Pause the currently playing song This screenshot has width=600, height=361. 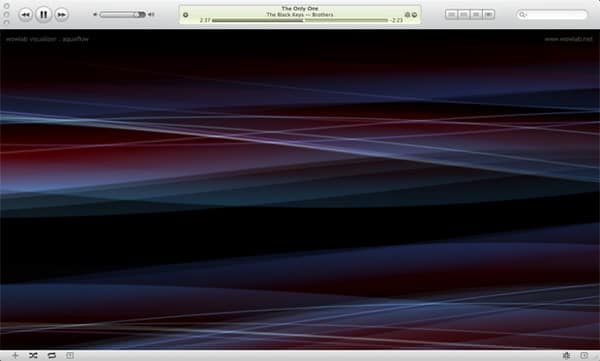44,15
